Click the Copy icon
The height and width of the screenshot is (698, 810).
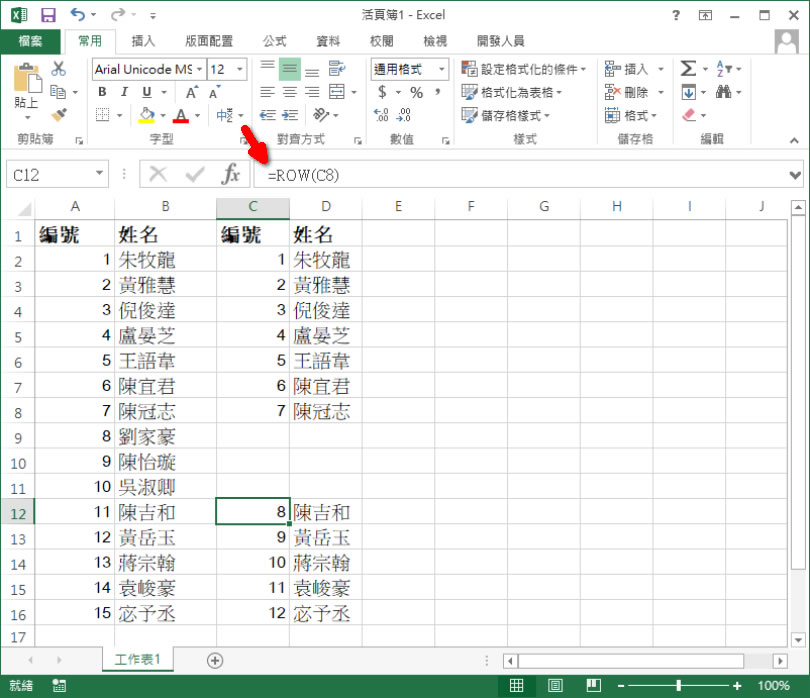click(x=58, y=92)
